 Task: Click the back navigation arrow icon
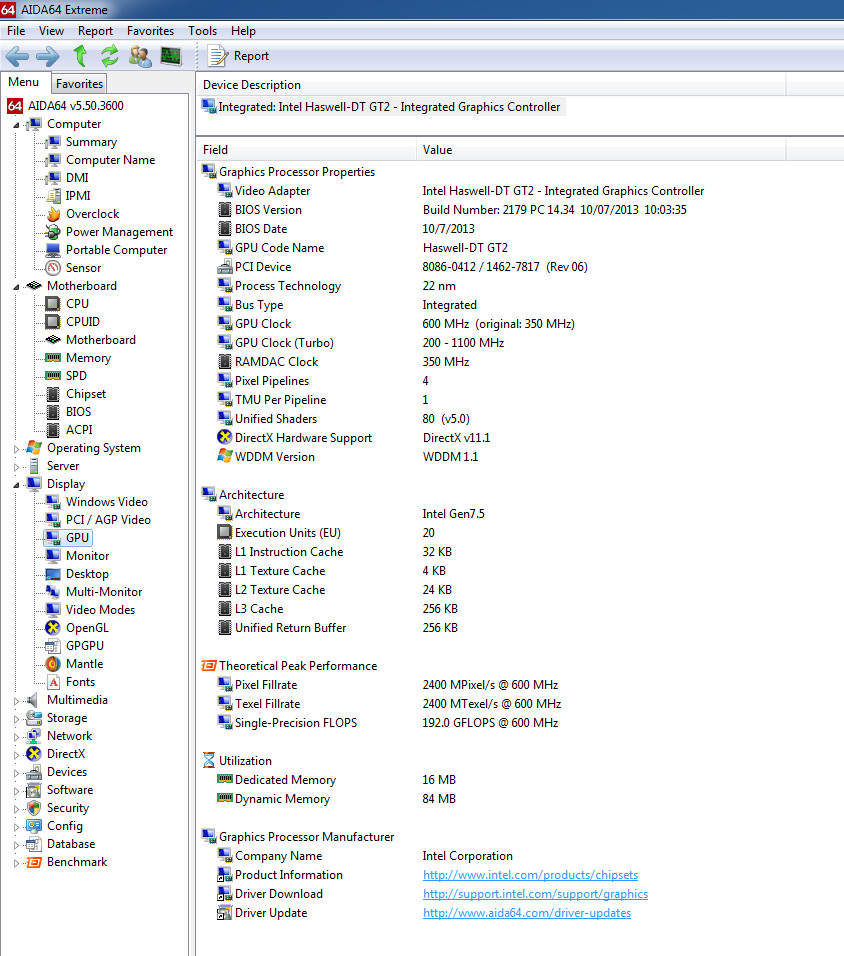17,56
